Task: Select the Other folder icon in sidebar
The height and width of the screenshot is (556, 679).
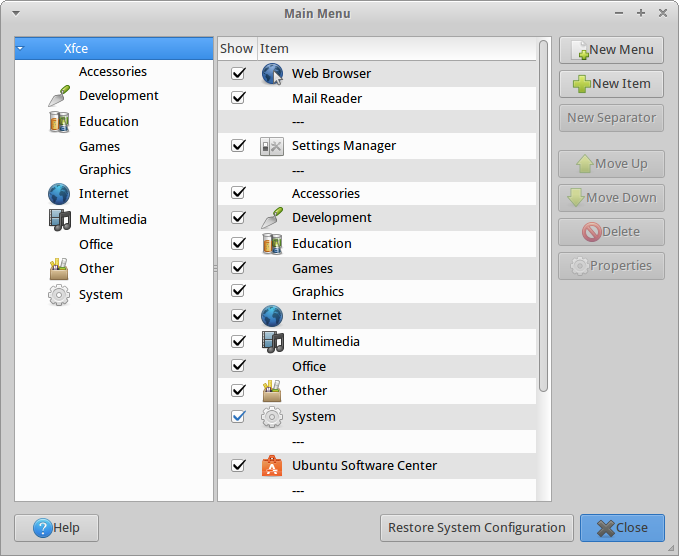Action: 59,269
